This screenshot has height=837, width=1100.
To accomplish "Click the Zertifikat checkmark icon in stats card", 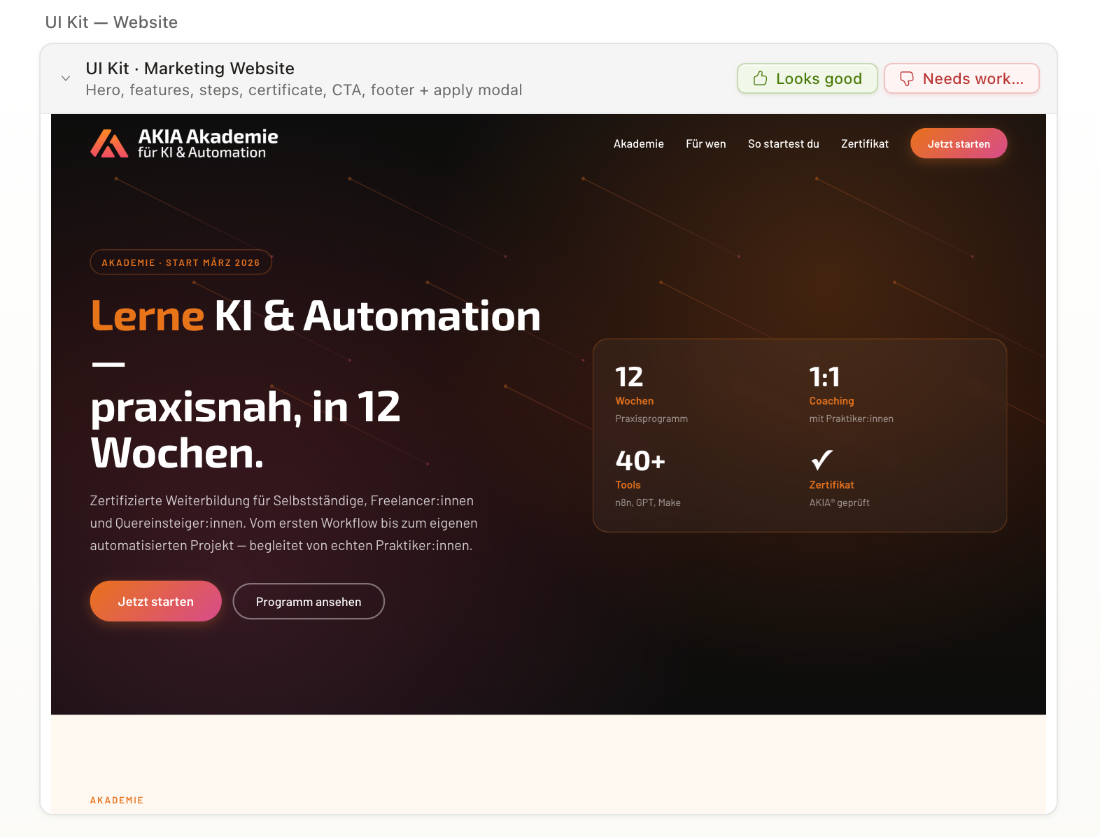I will click(x=821, y=460).
